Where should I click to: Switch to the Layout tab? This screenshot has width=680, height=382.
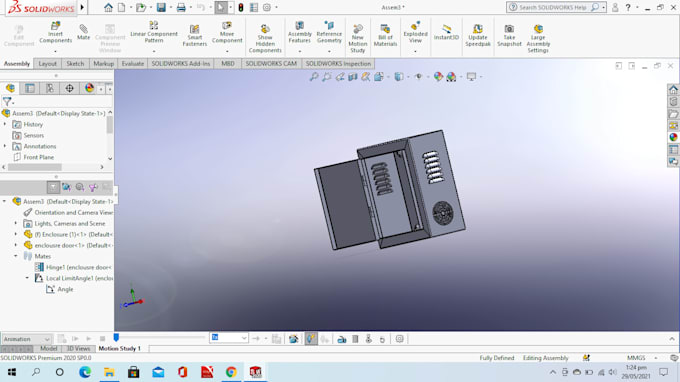point(47,64)
